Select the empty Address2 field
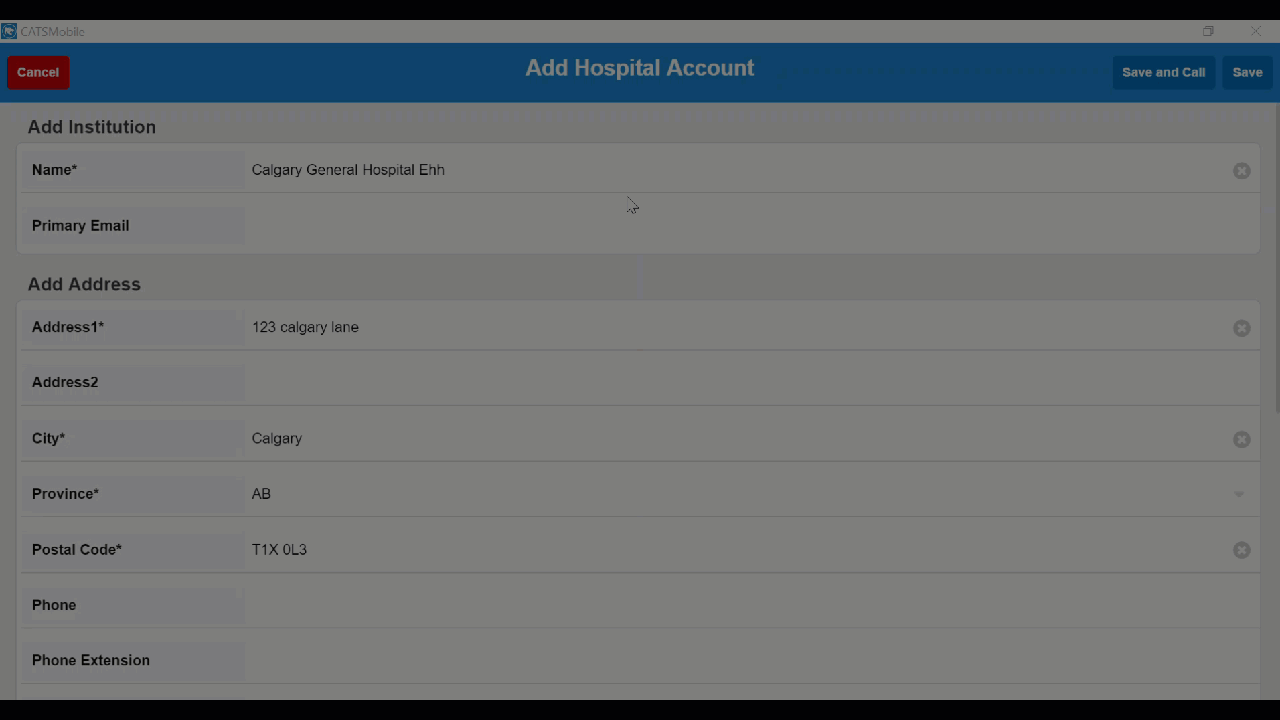Image resolution: width=1280 pixels, height=720 pixels. coord(752,382)
